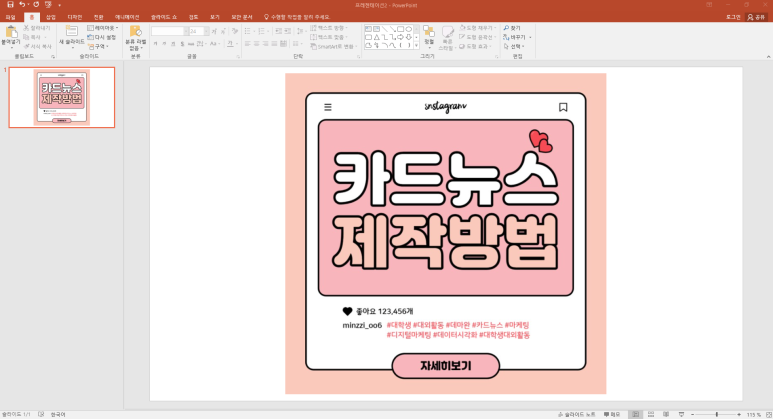Click the 붙여넣기 (Paste) icon

(11, 33)
